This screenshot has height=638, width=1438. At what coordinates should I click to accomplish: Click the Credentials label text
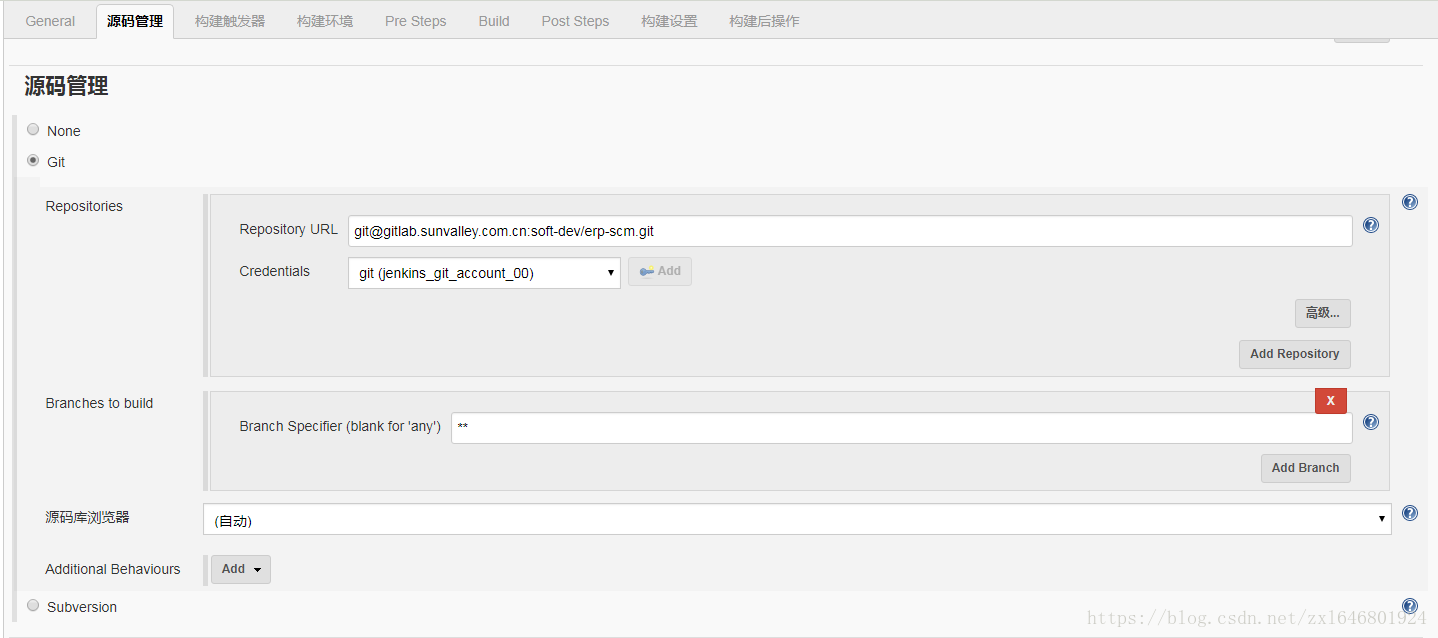click(x=275, y=271)
